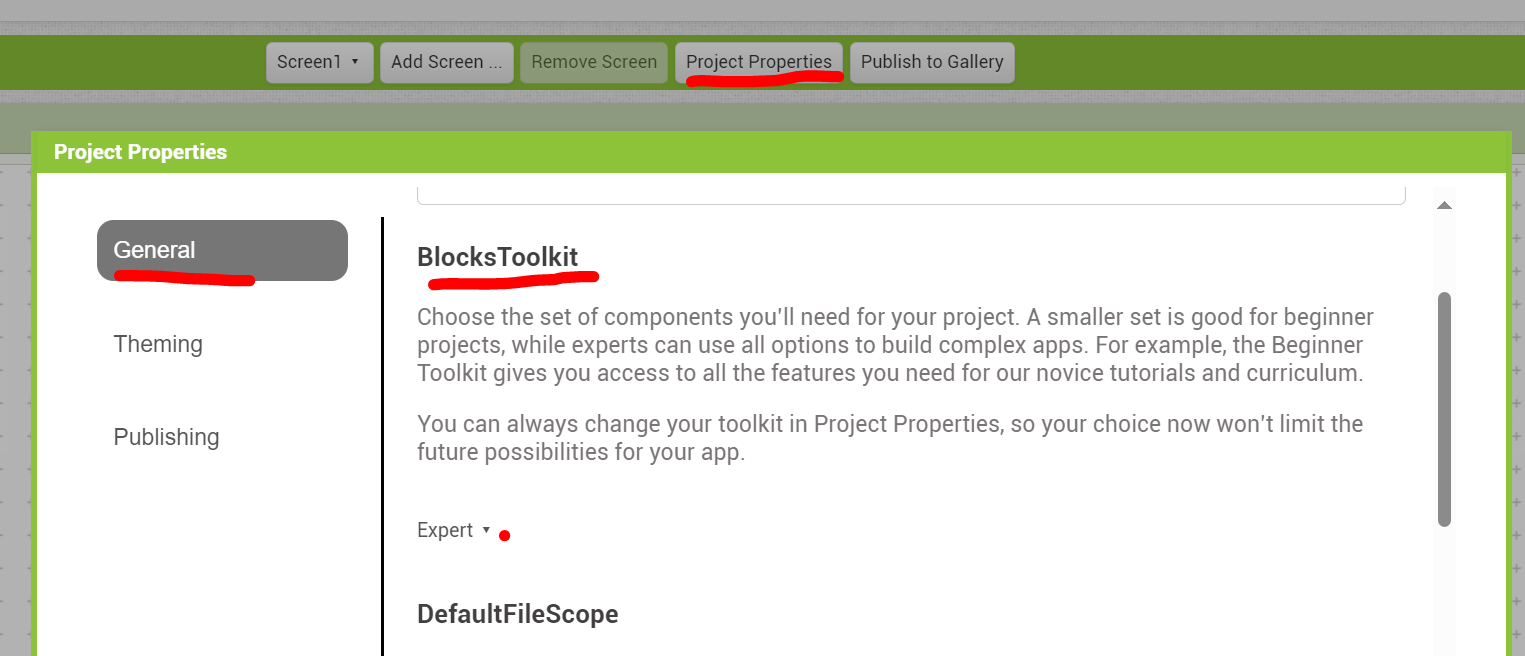Image resolution: width=1525 pixels, height=656 pixels.
Task: Switch to the Publishing tab
Action: tap(166, 437)
